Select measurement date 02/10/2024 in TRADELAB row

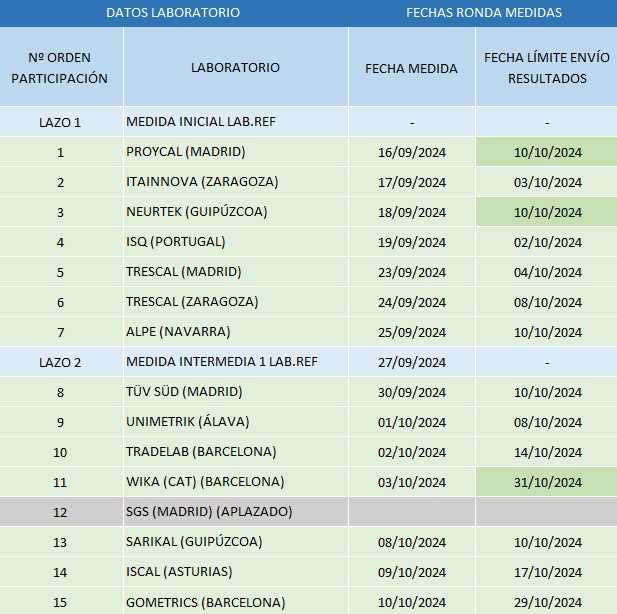point(412,452)
